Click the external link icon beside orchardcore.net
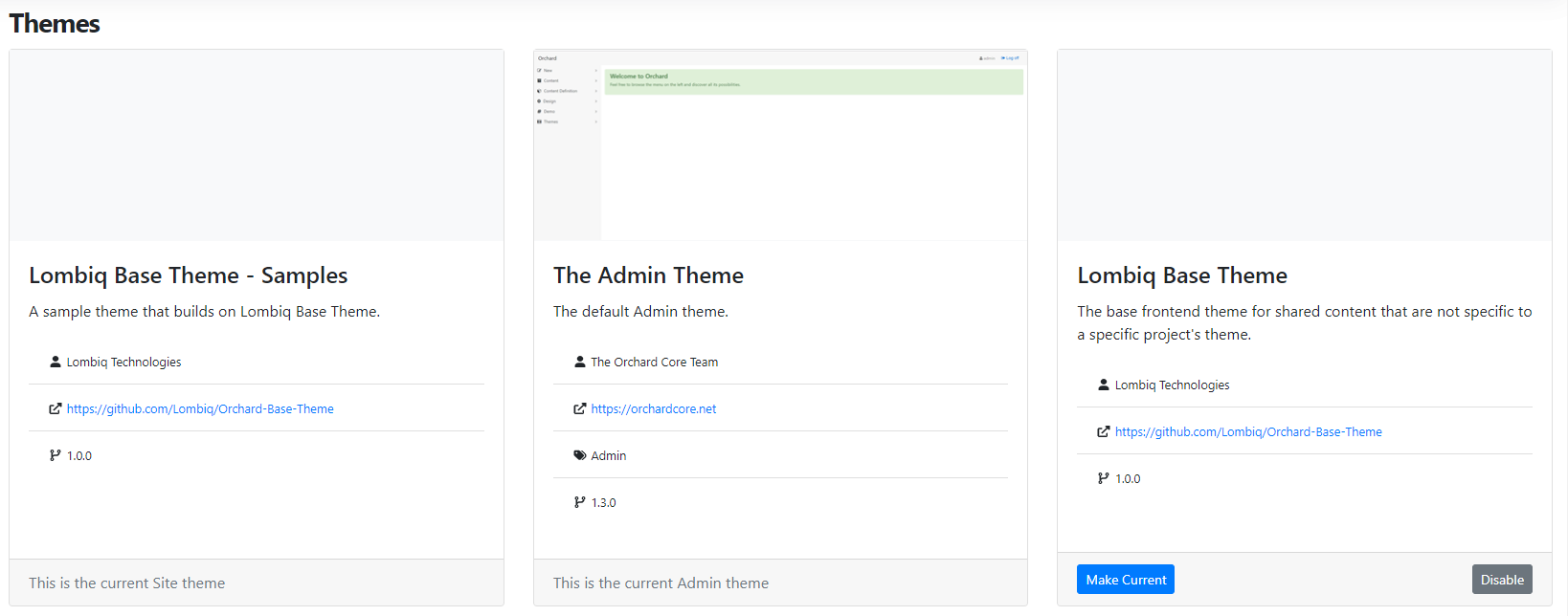Screen dimensions: 1568x616 (x=579, y=408)
